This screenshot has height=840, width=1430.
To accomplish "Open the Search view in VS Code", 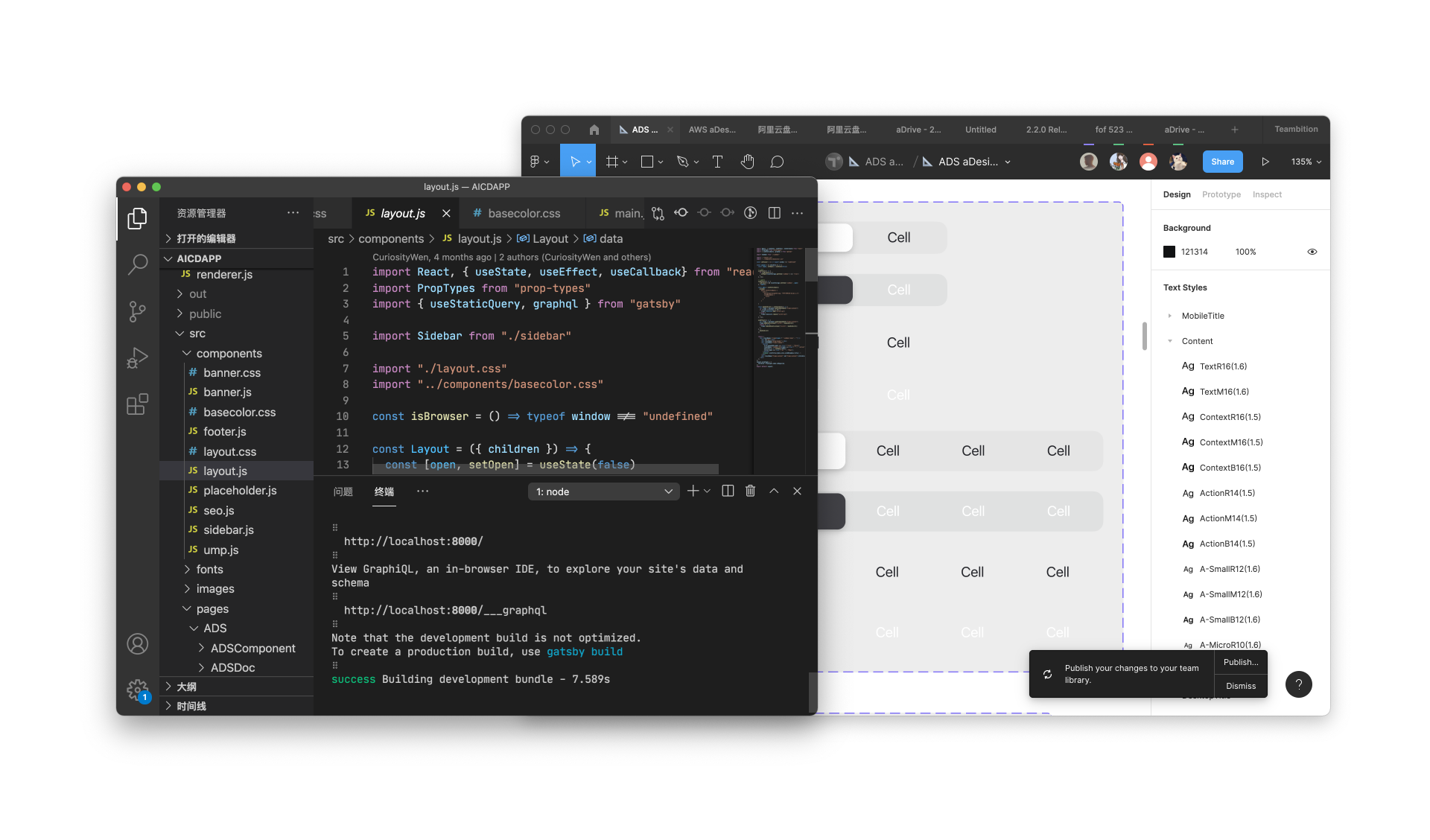I will pos(138,264).
